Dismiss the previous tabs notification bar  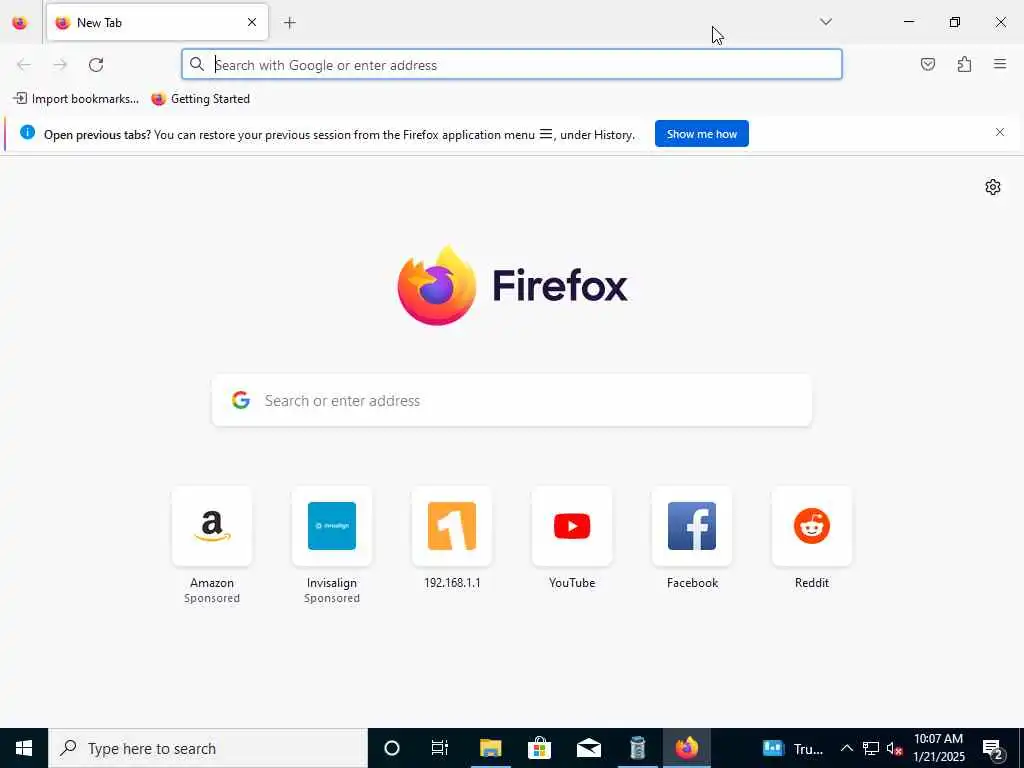coord(999,133)
